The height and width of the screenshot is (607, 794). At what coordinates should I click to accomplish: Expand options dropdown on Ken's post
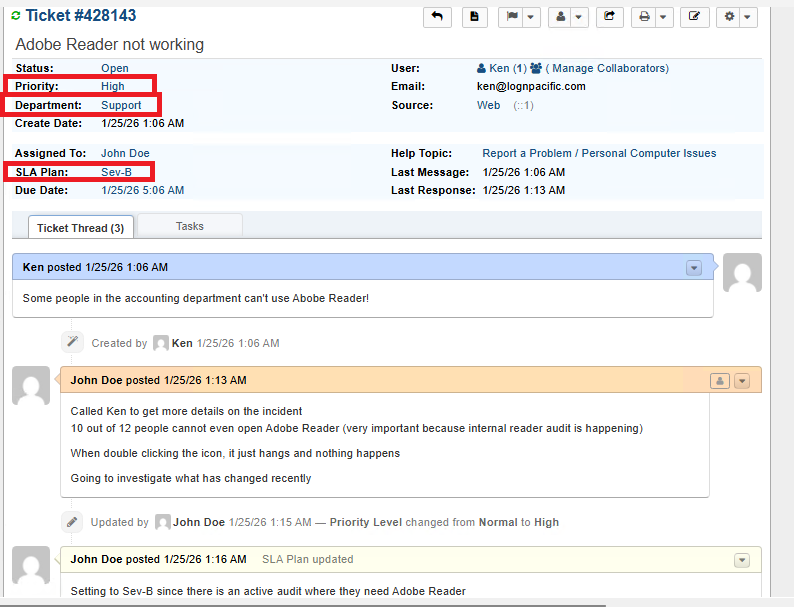pyautogui.click(x=694, y=267)
